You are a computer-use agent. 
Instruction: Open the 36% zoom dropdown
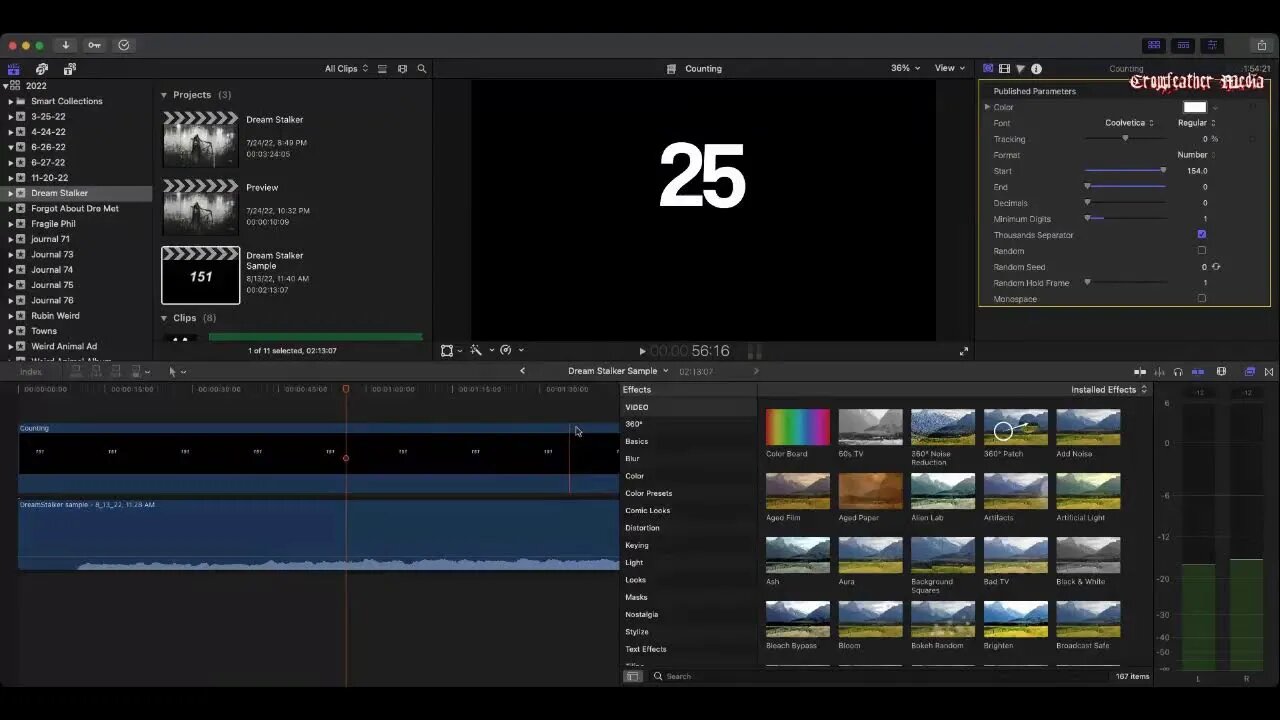905,68
